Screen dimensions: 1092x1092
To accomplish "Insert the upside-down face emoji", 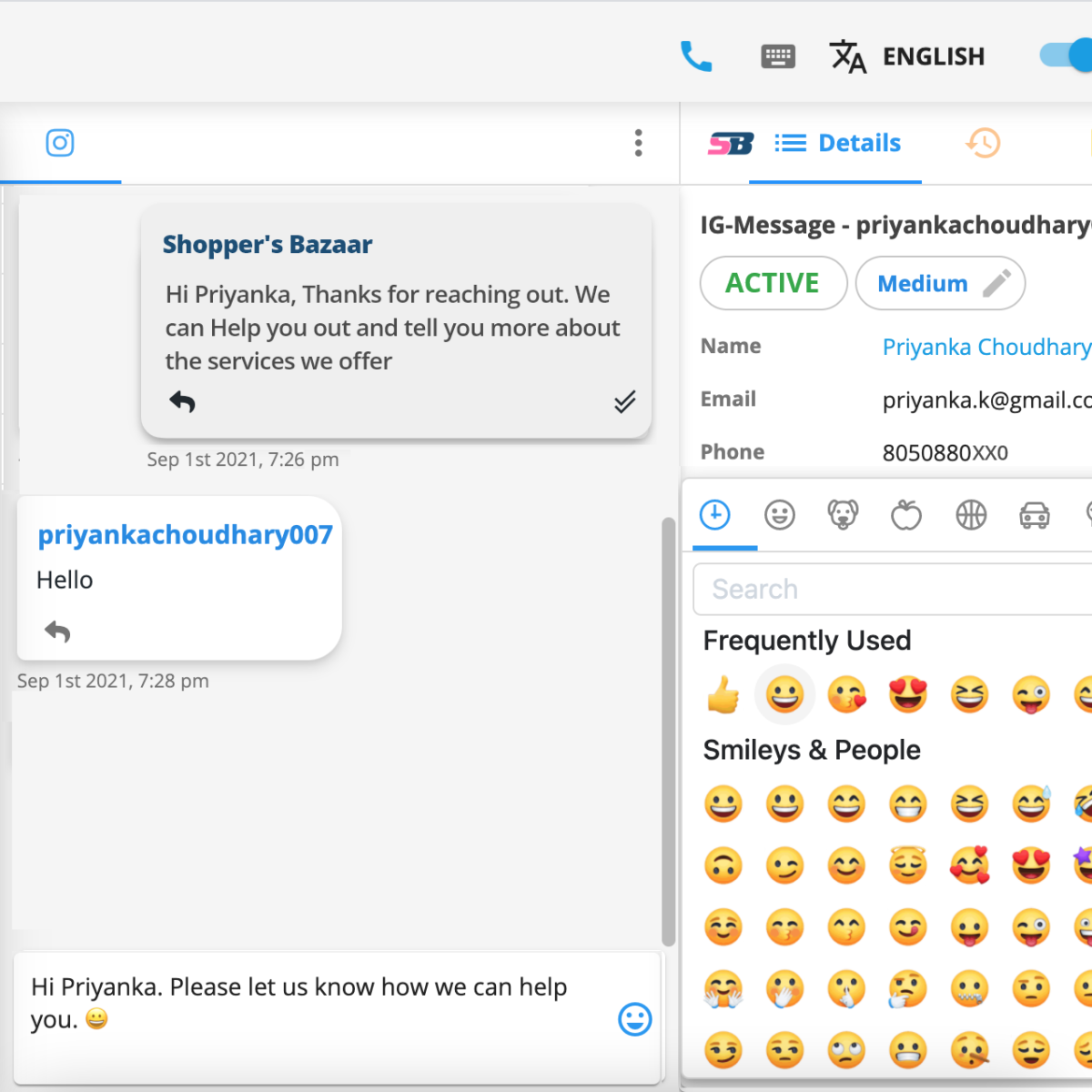I will [x=723, y=866].
